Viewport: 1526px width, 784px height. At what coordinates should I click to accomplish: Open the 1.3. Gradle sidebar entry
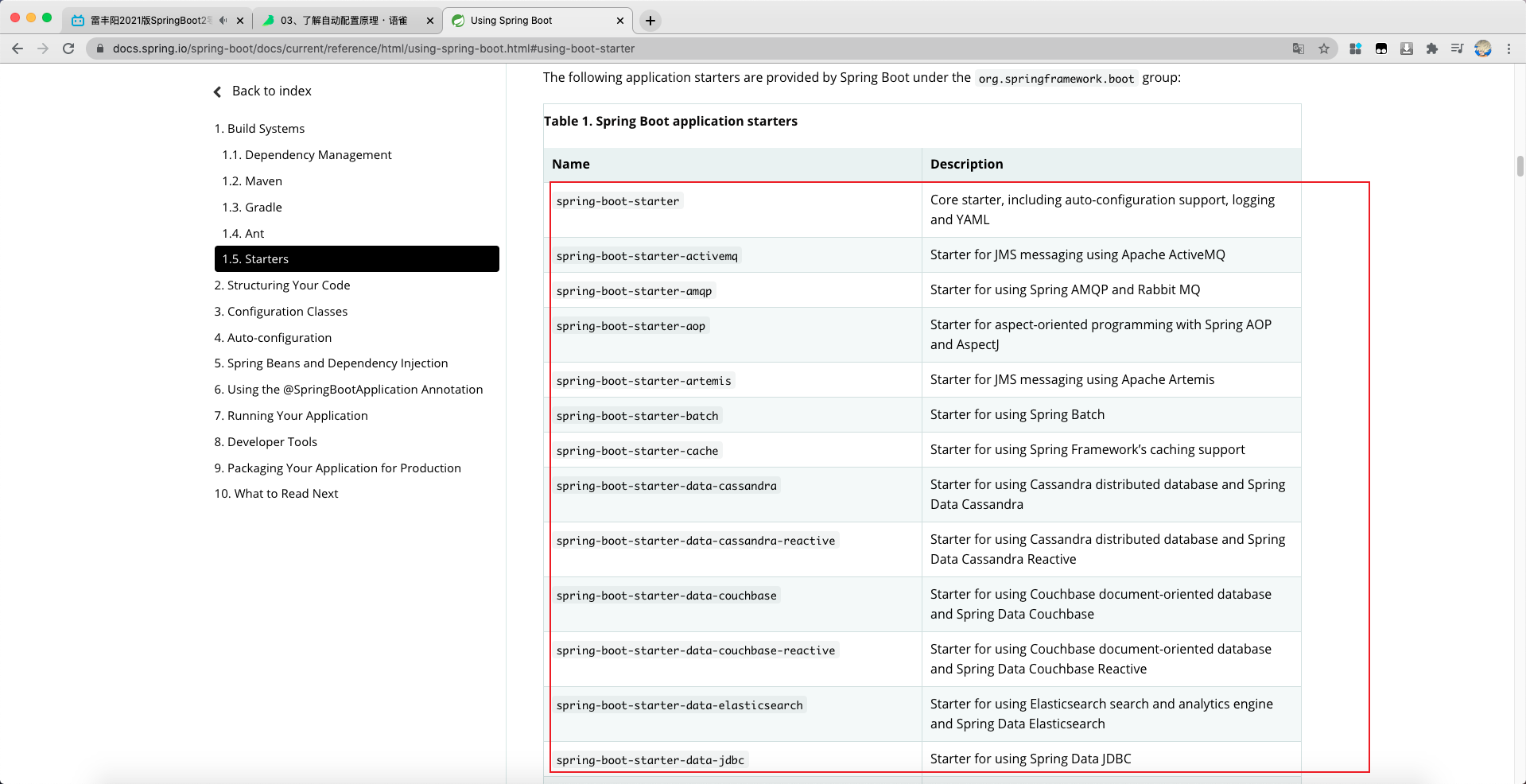pos(252,208)
